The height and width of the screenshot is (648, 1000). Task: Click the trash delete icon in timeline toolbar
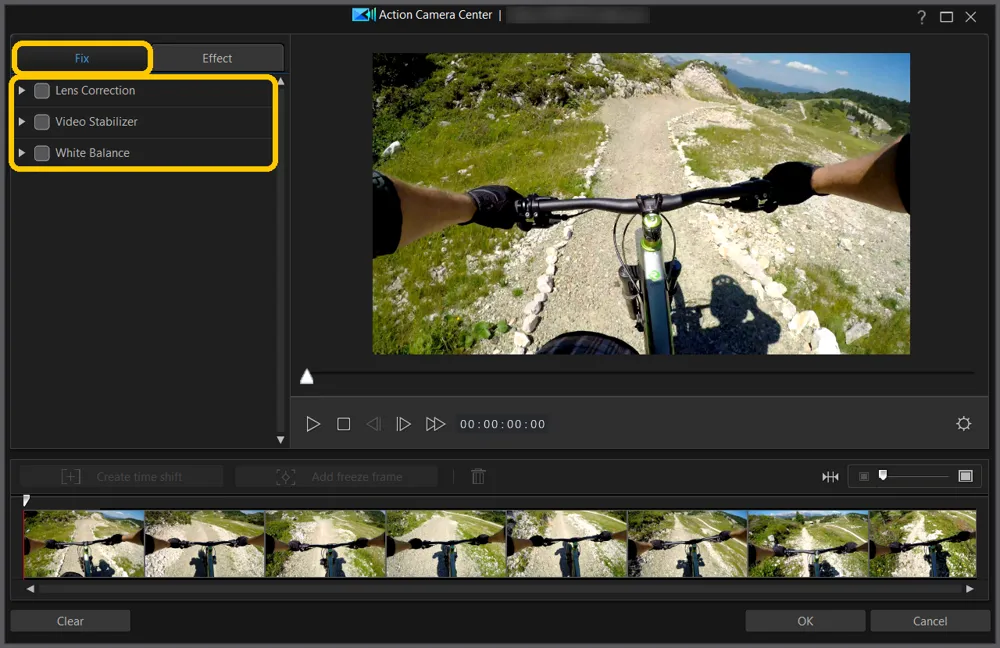point(478,476)
